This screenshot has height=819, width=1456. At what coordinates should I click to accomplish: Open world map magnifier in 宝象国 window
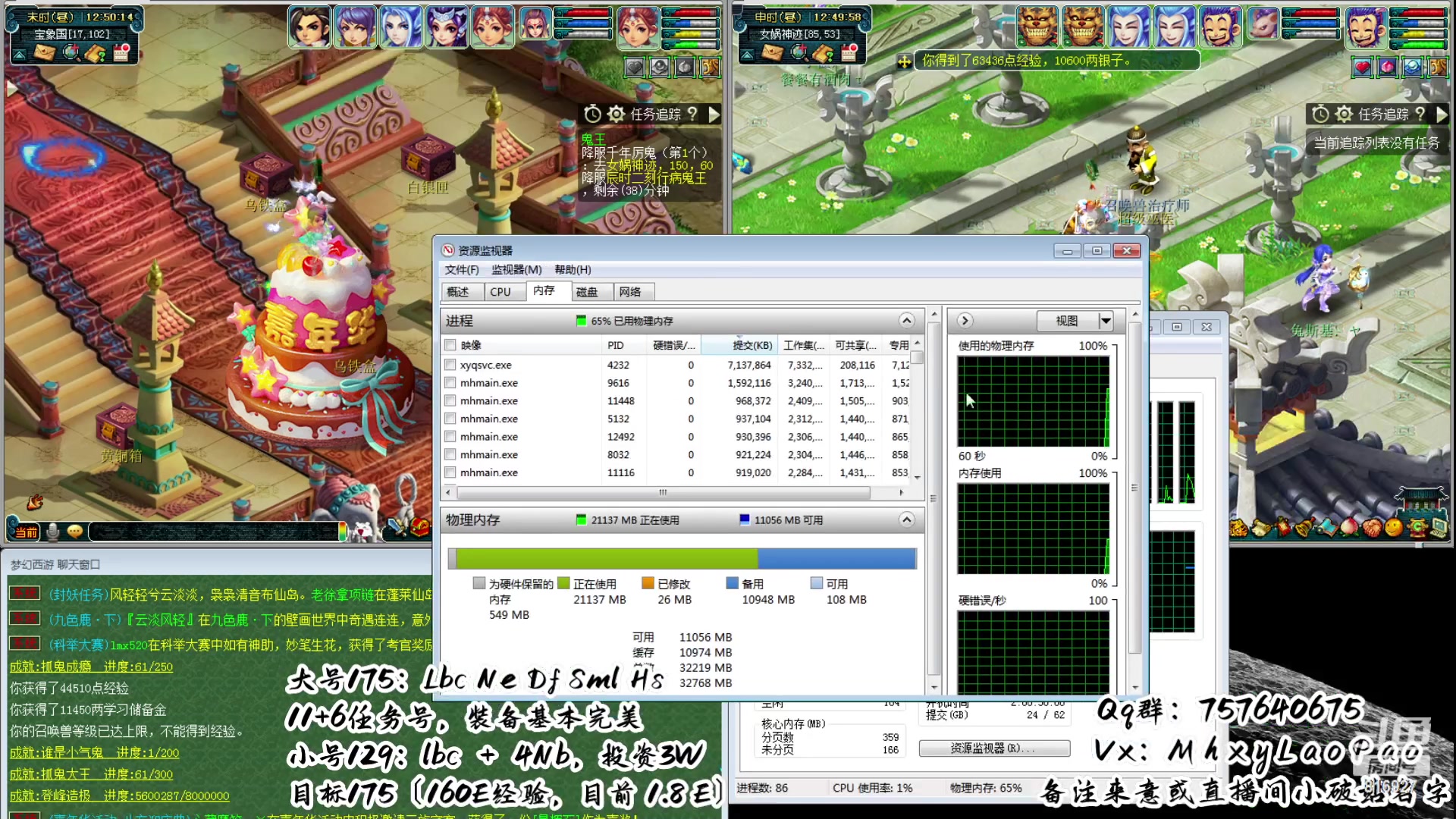click(x=71, y=52)
